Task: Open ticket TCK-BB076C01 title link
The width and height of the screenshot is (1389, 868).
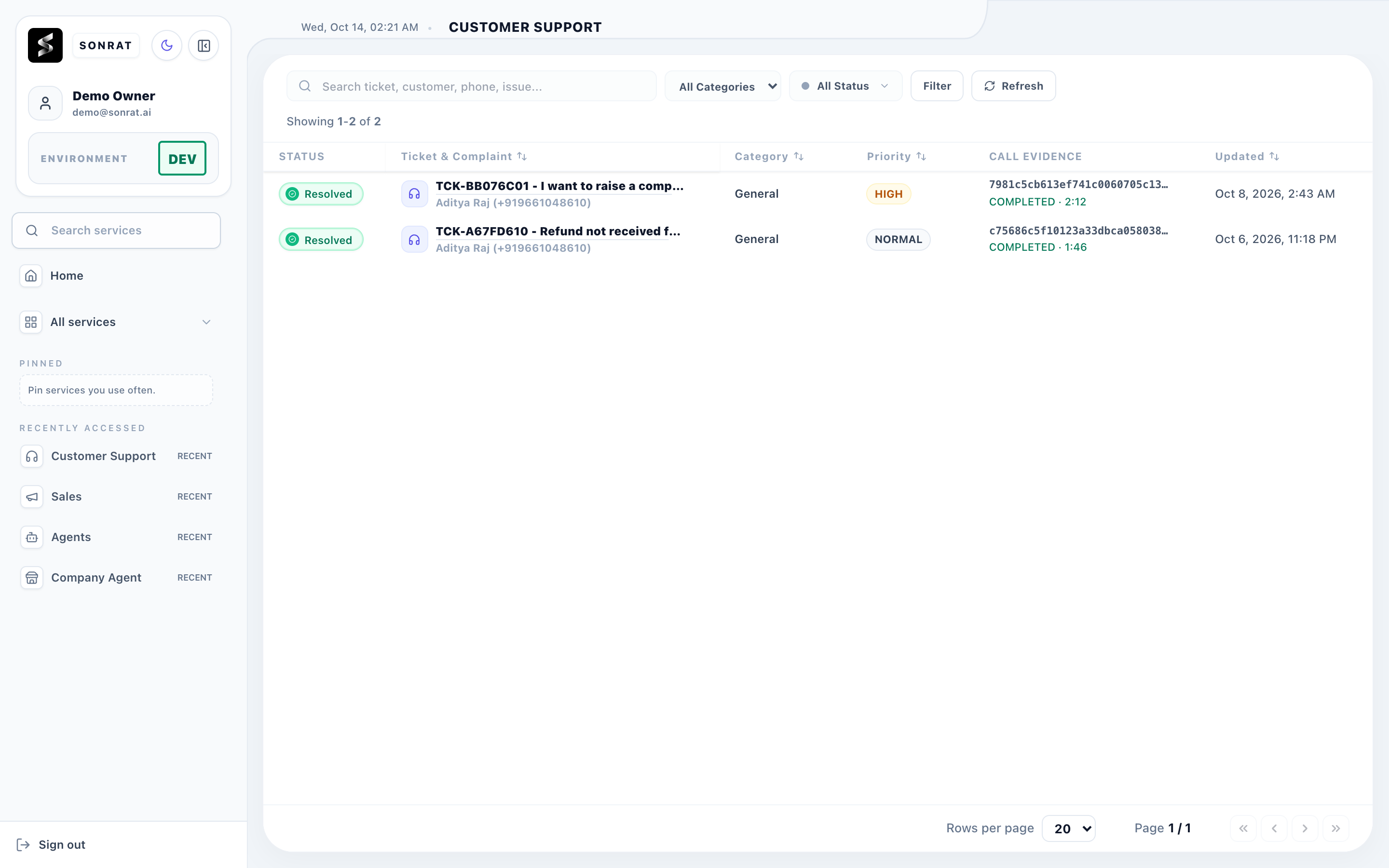Action: (559, 186)
